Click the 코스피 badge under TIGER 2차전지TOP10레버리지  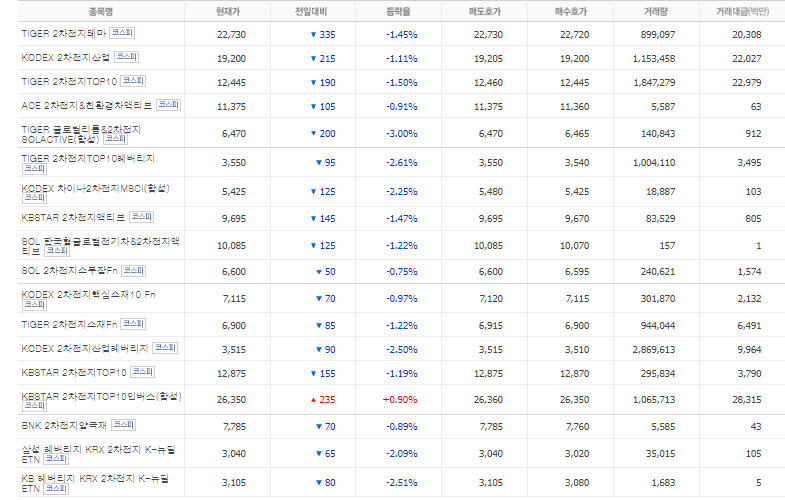pos(35,169)
